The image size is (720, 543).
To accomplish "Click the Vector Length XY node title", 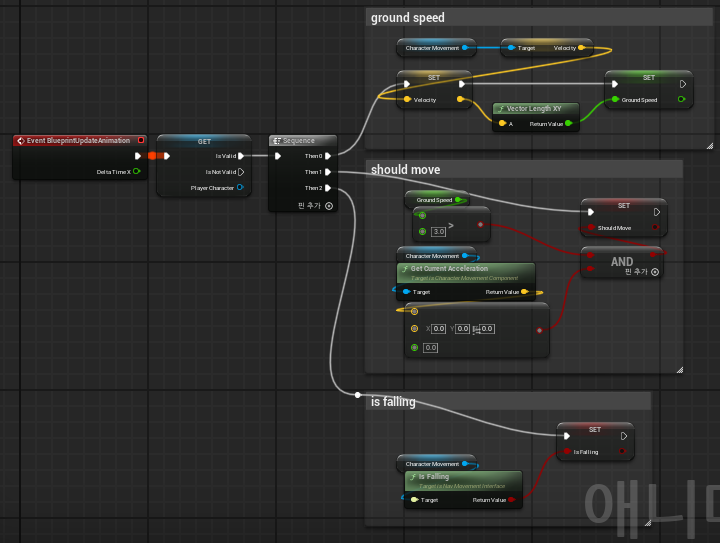I will [x=534, y=108].
